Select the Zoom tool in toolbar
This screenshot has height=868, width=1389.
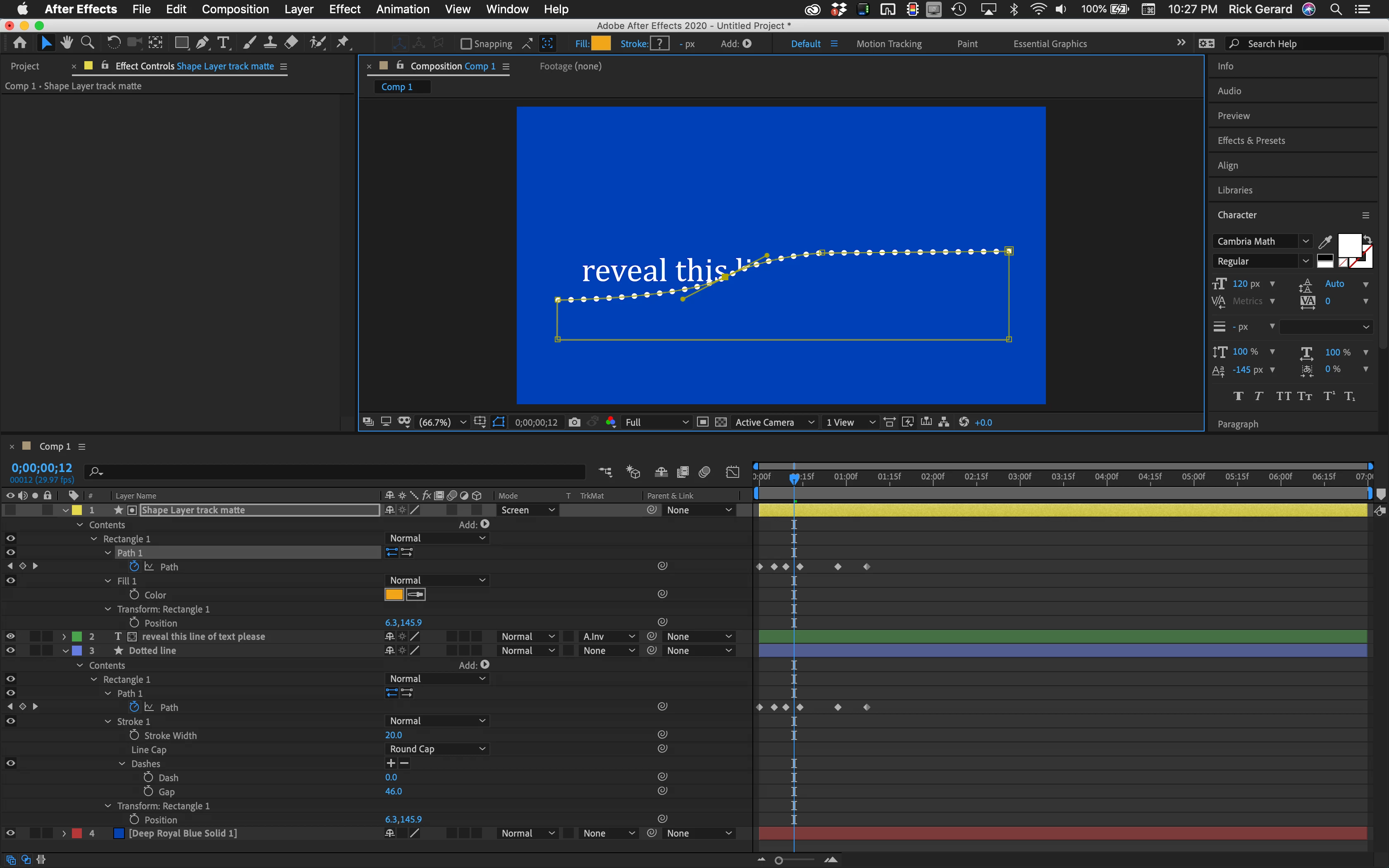(87, 43)
